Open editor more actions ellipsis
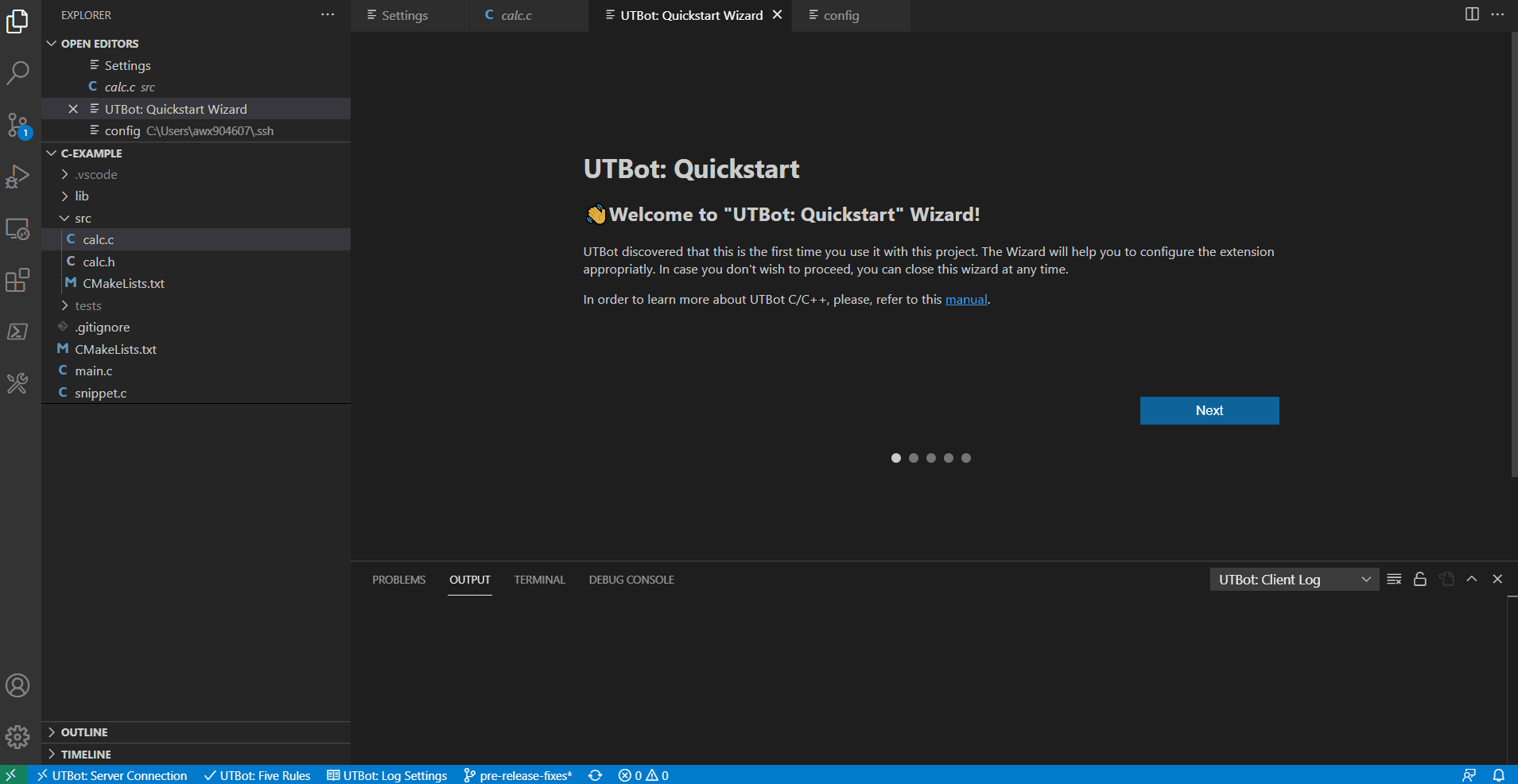This screenshot has width=1518, height=784. [1497, 14]
